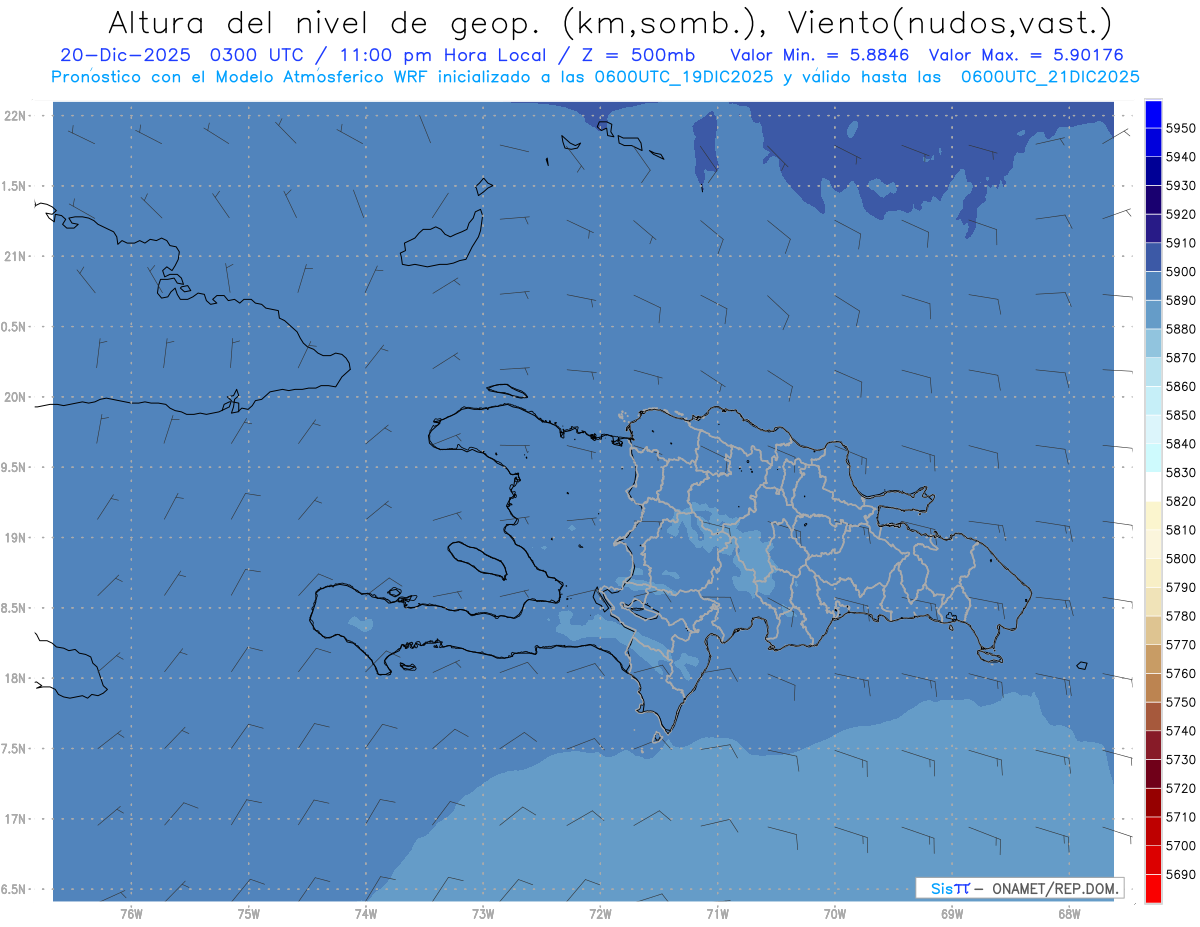Click the '5870' colorbar label
The height and width of the screenshot is (927, 1200).
[1182, 357]
